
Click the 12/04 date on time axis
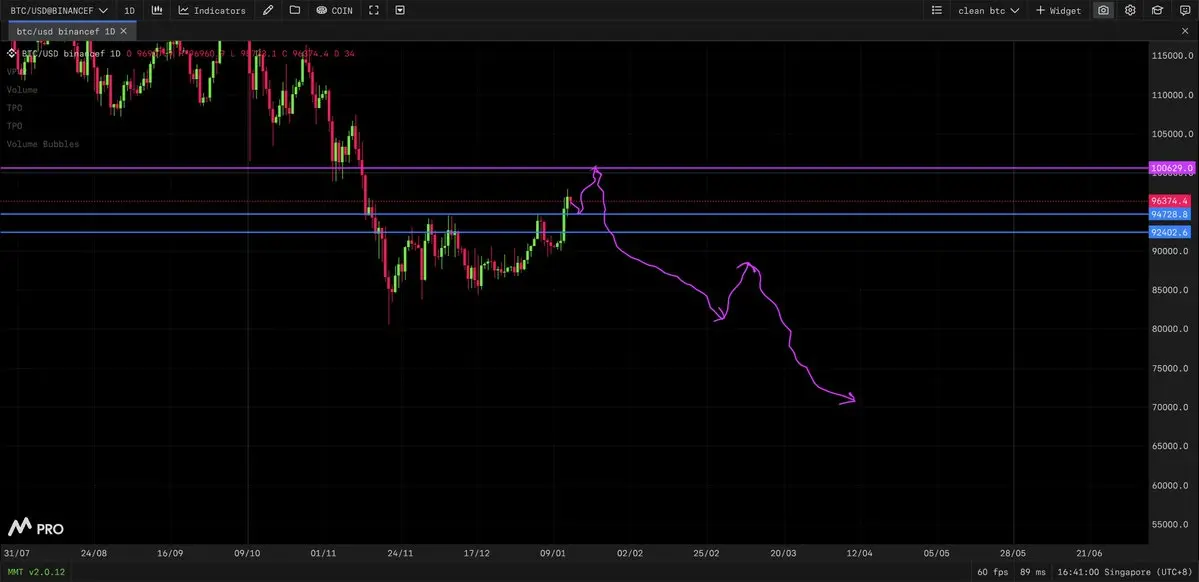[x=859, y=553]
